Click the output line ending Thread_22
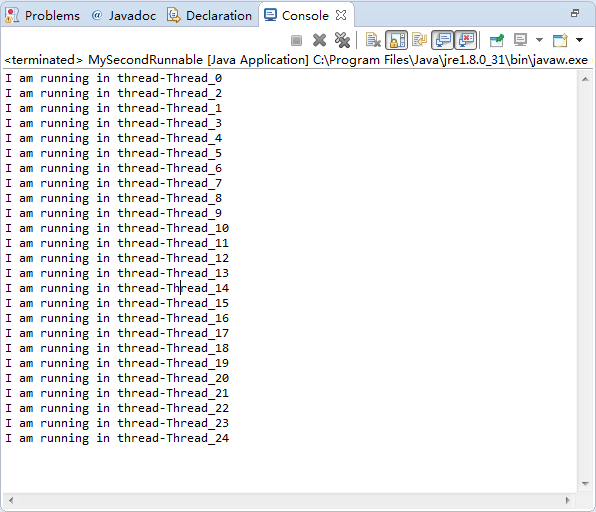 [x=117, y=409]
